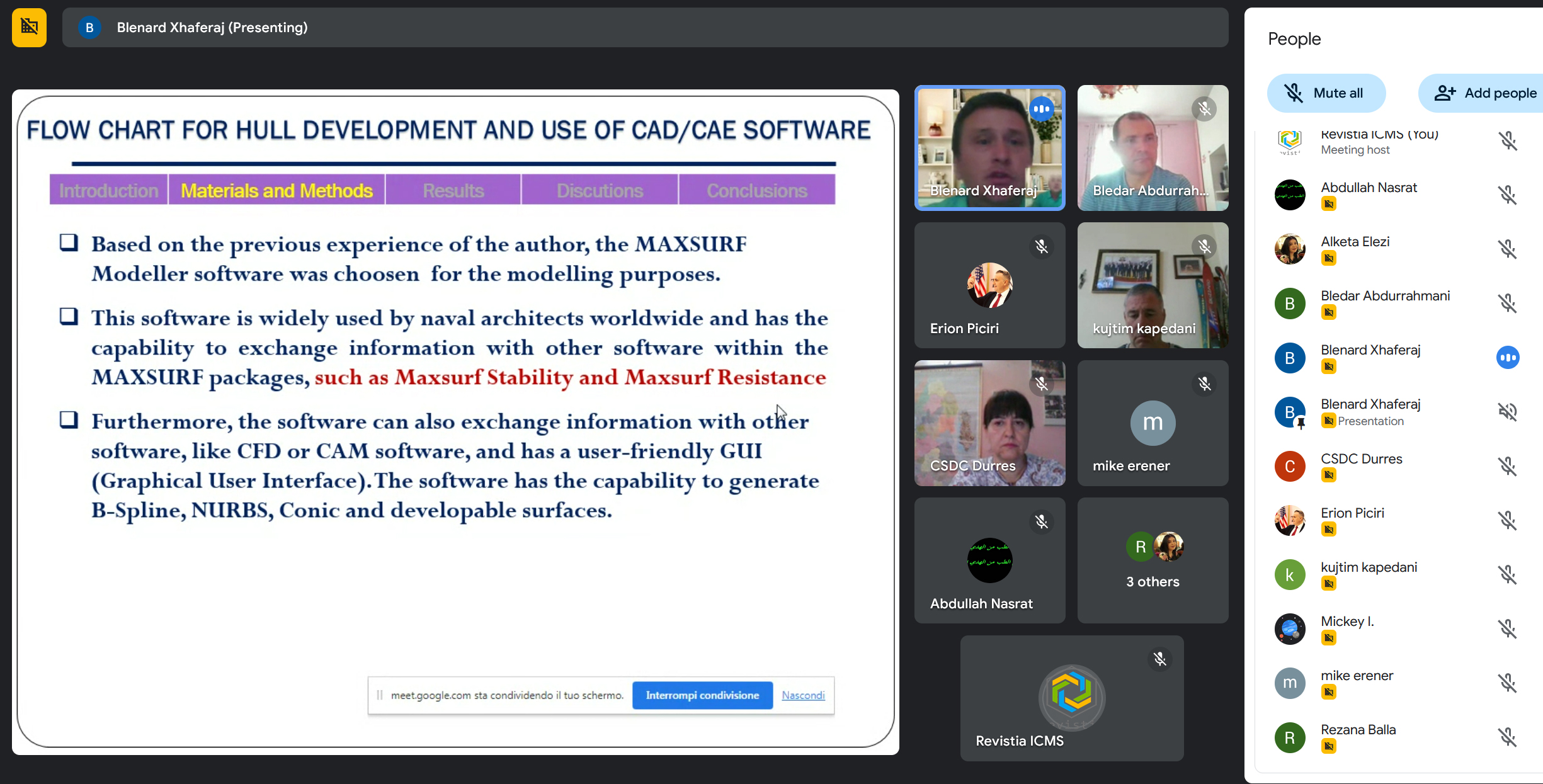Image resolution: width=1543 pixels, height=784 pixels.
Task: Mute Bledar Abdurrahmani in the People panel
Action: click(1507, 303)
